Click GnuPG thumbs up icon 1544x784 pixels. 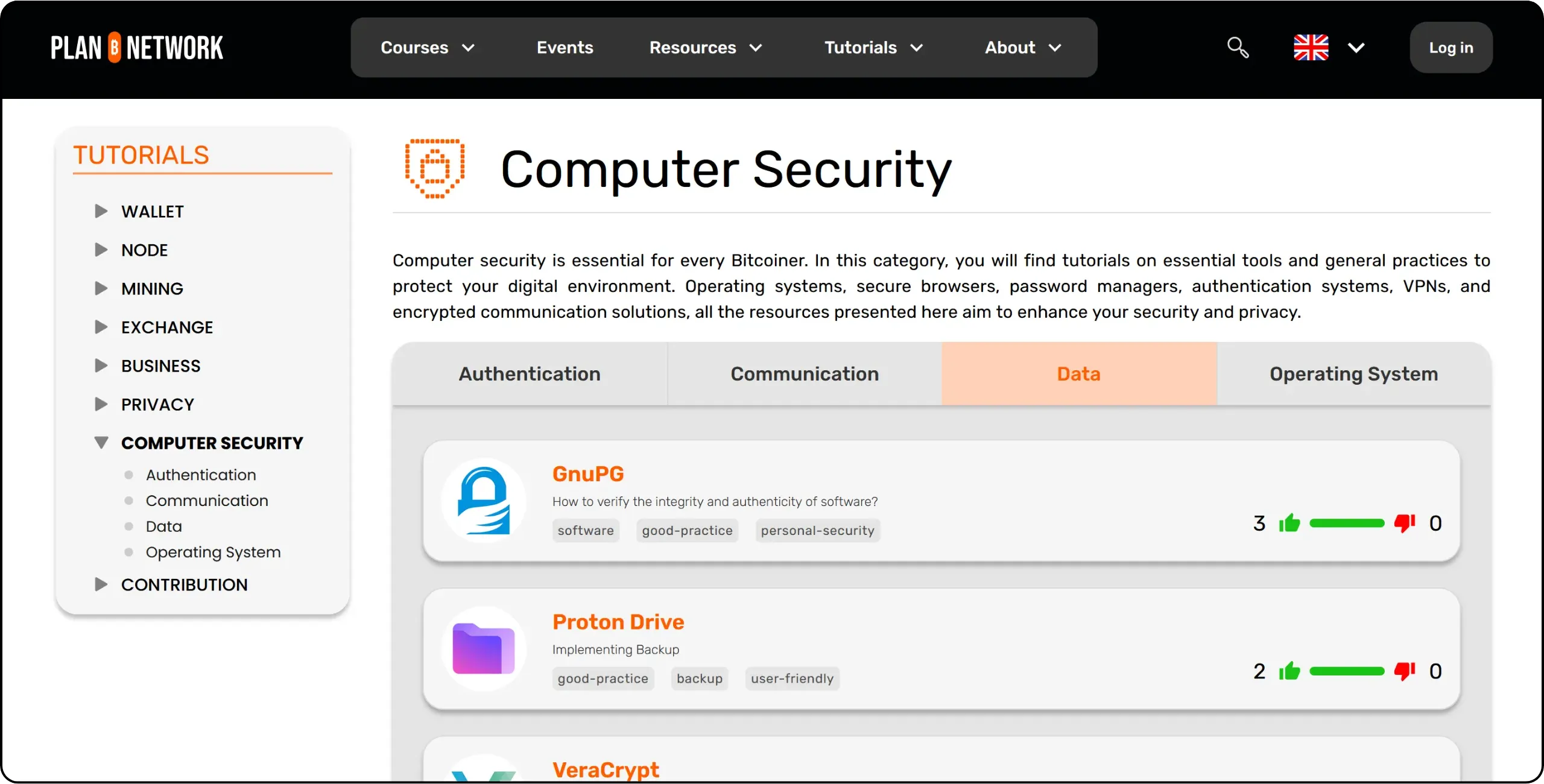1289,523
